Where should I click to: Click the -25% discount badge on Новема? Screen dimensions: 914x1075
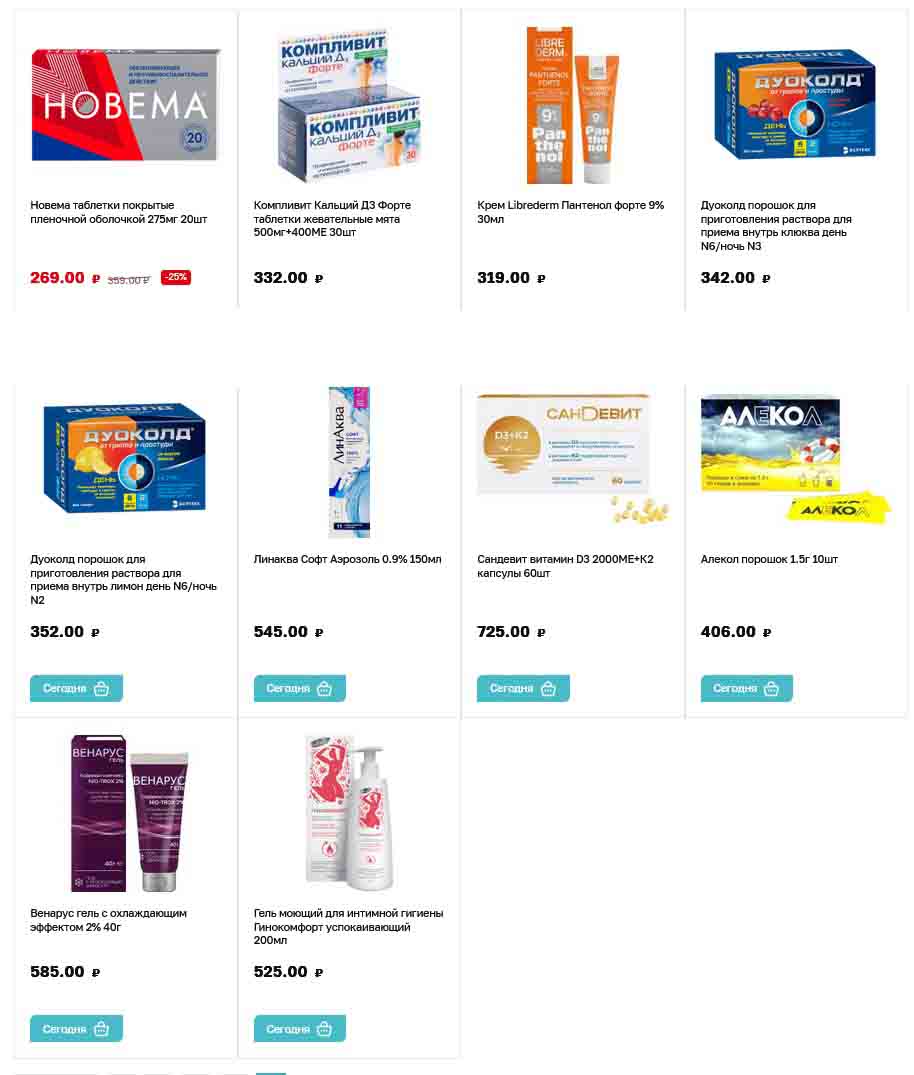[176, 277]
